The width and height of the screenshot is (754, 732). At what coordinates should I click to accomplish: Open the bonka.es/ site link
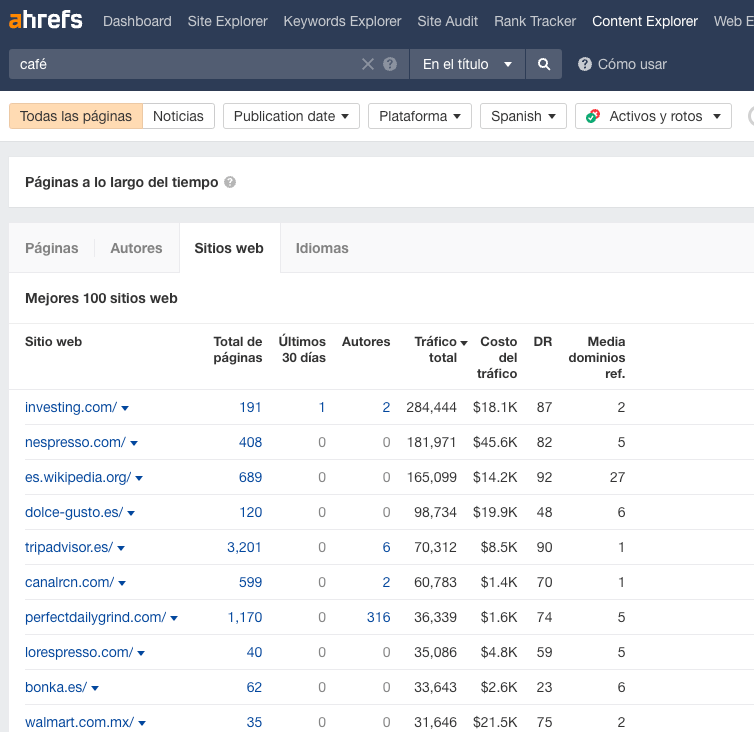56,688
